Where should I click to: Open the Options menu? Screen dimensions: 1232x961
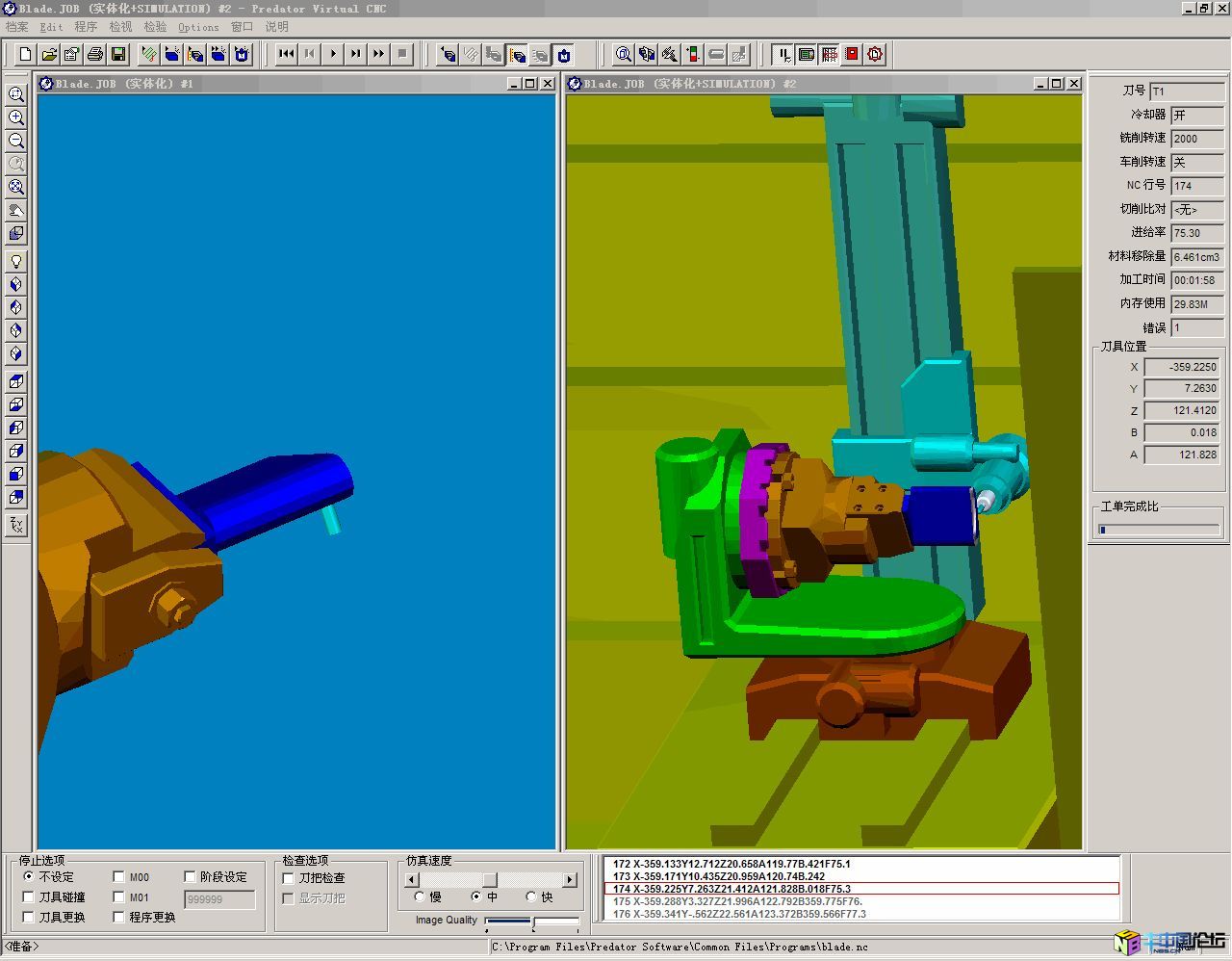(x=198, y=27)
